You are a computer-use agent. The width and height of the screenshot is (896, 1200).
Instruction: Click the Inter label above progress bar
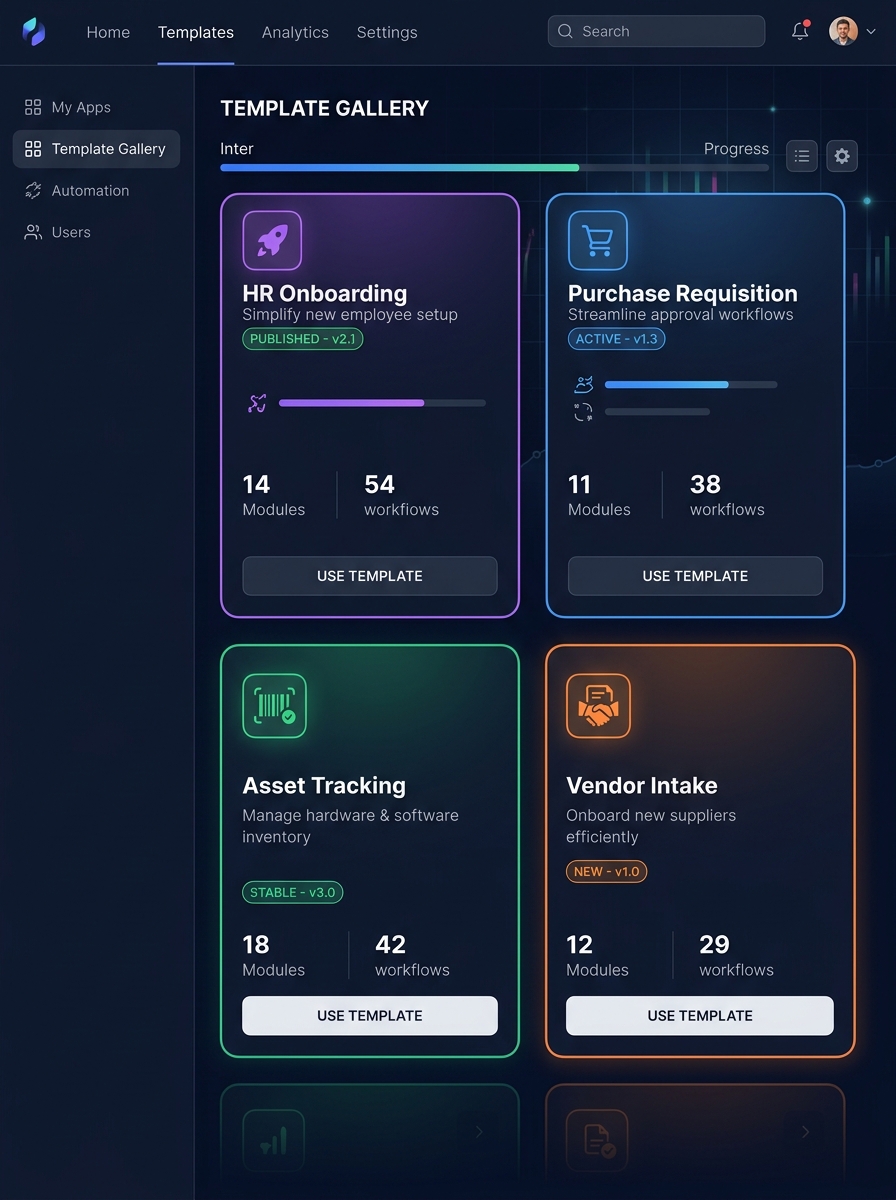click(x=237, y=149)
